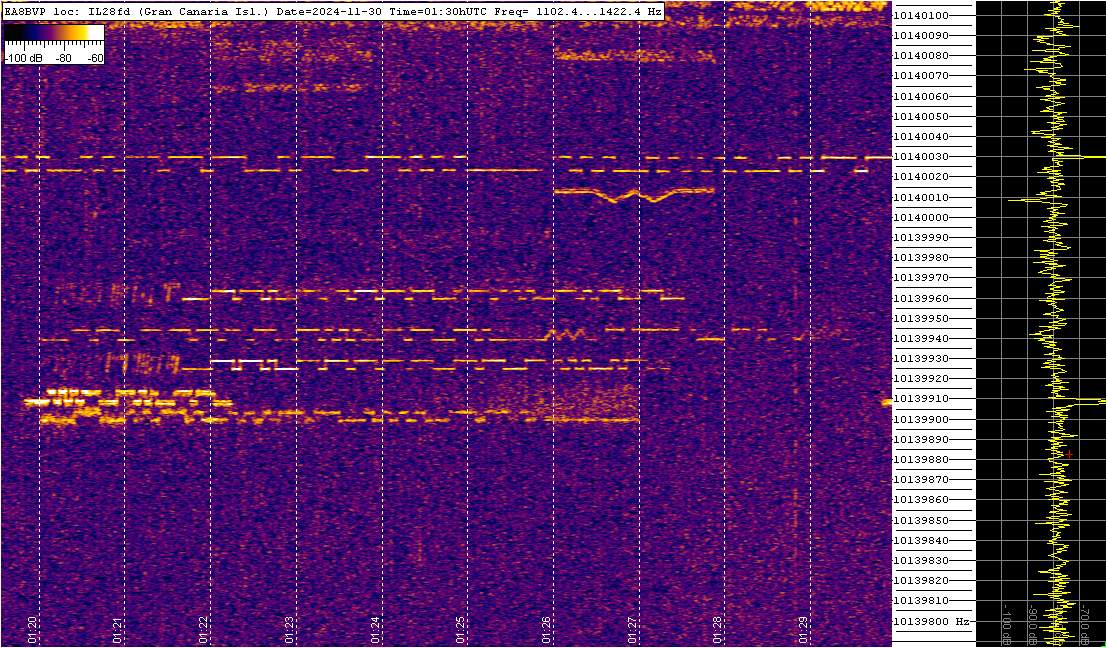Click the 10139880 frequency label
This screenshot has height=648, width=1107.
pos(921,460)
